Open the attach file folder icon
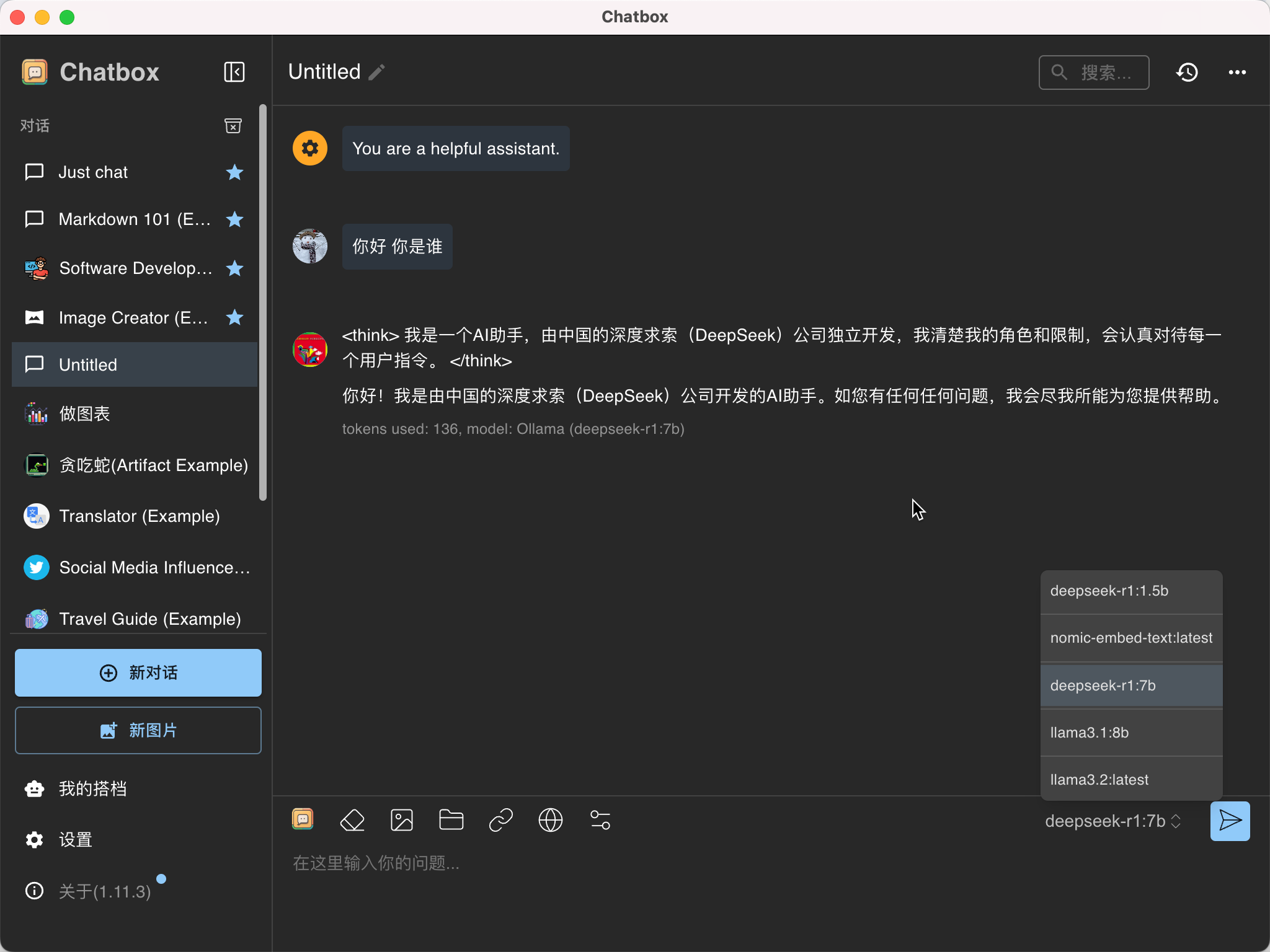The width and height of the screenshot is (1270, 952). 451,820
